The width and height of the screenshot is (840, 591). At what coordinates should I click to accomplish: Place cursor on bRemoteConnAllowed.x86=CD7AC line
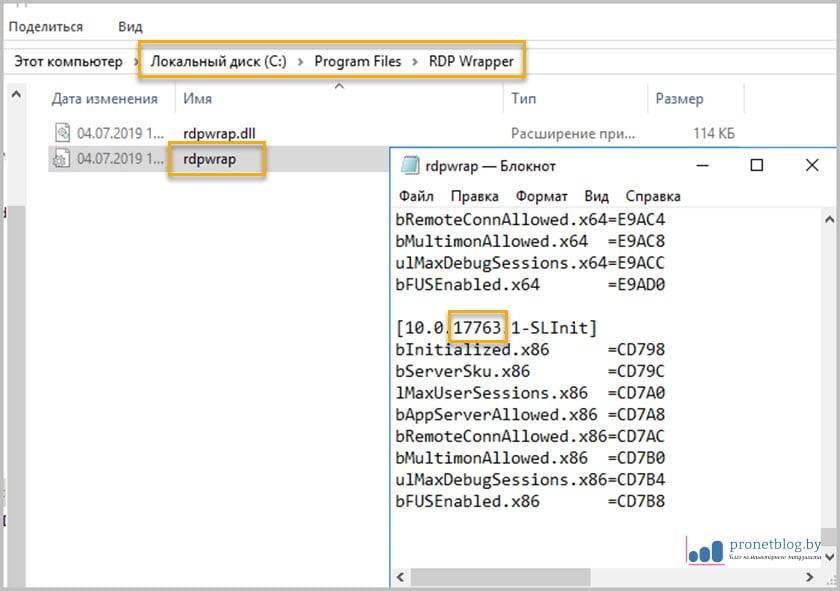click(x=530, y=436)
